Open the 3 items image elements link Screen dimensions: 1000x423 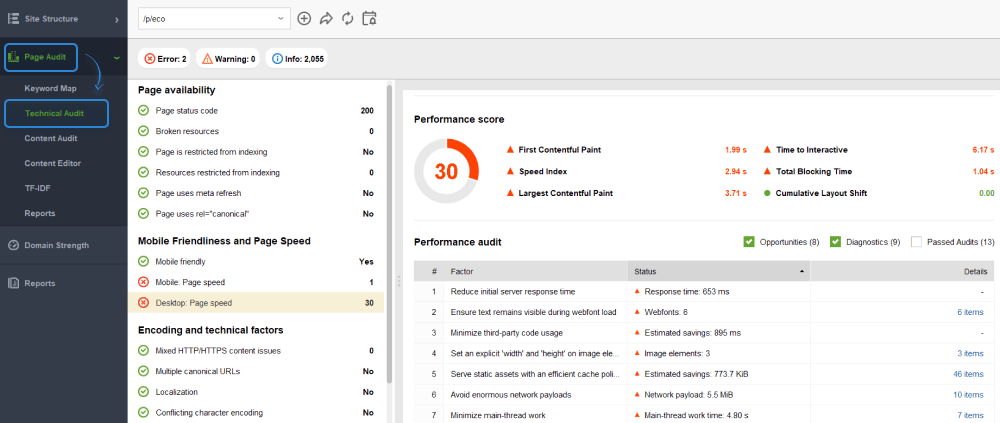click(x=970, y=353)
